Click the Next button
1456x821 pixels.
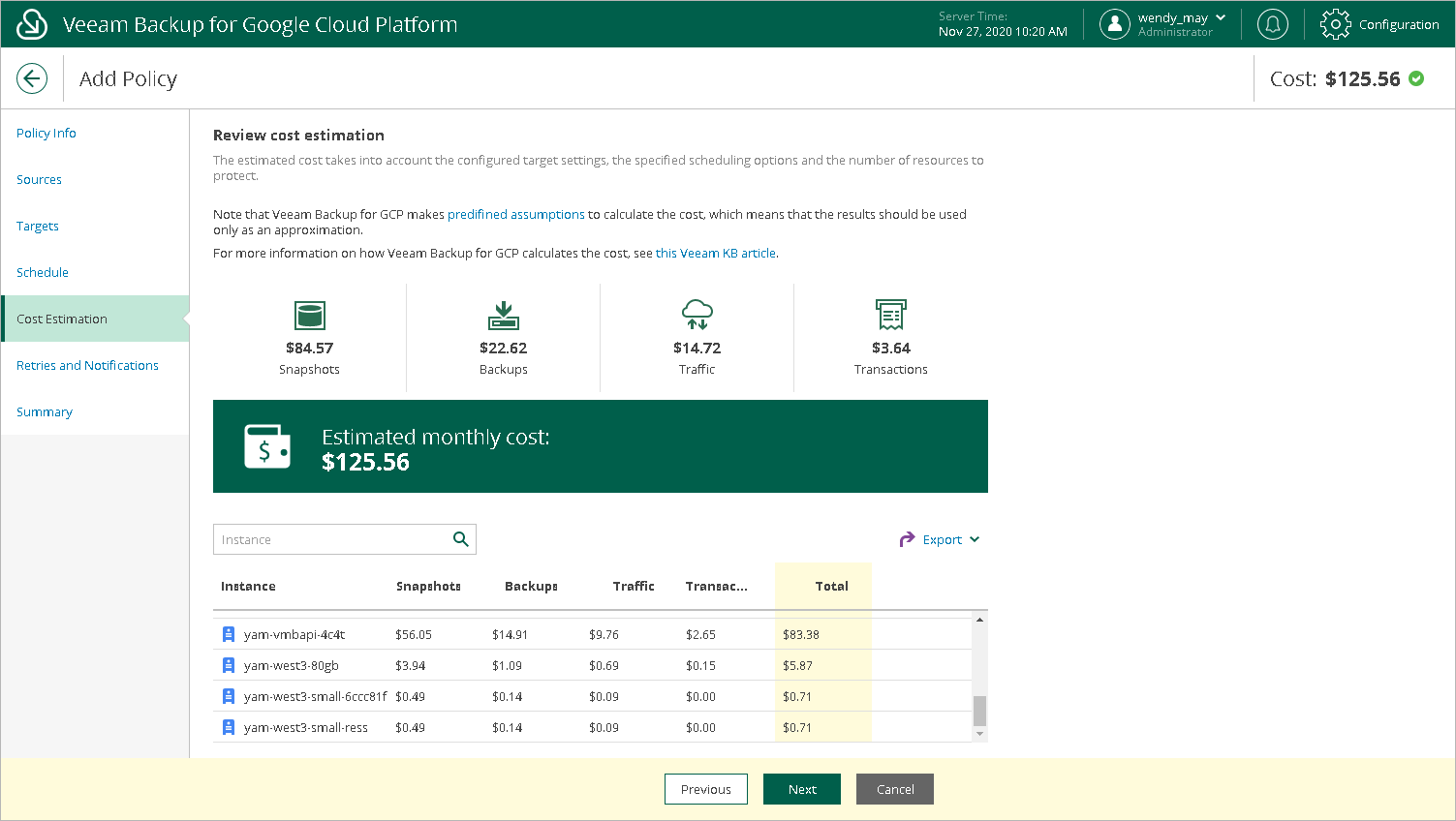802,789
